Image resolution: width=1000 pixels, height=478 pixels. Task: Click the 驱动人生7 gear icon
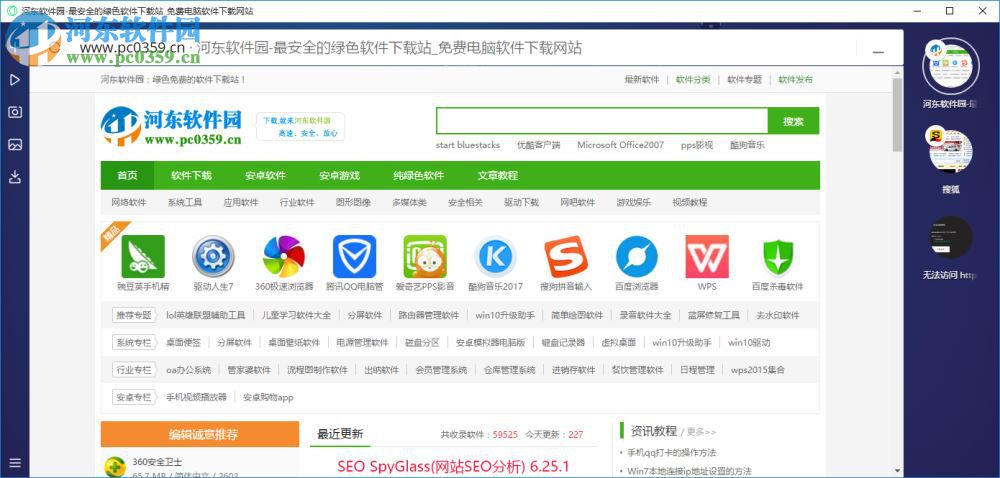[x=214, y=256]
